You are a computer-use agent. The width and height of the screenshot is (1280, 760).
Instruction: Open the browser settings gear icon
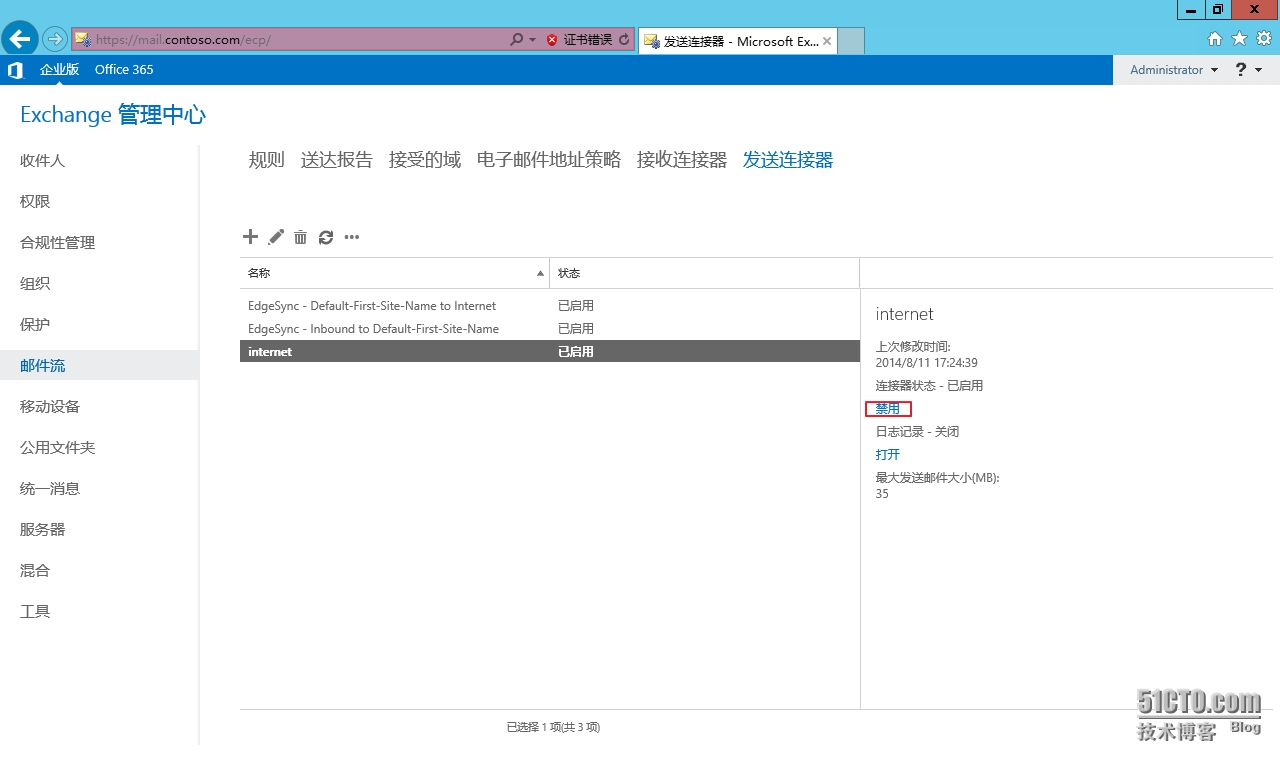[1263, 39]
